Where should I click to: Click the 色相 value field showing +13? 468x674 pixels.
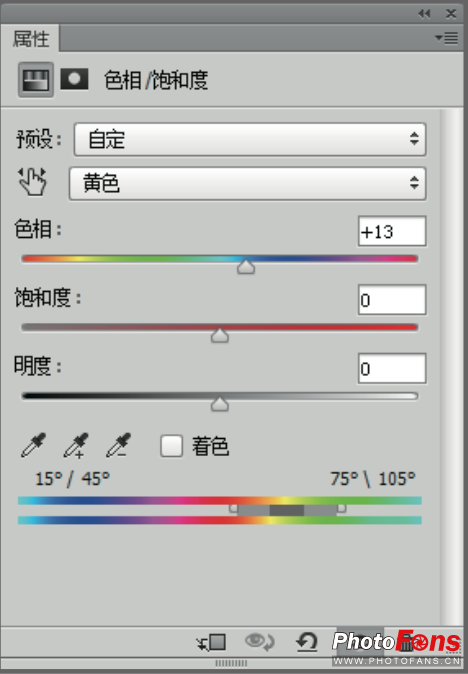[392, 231]
